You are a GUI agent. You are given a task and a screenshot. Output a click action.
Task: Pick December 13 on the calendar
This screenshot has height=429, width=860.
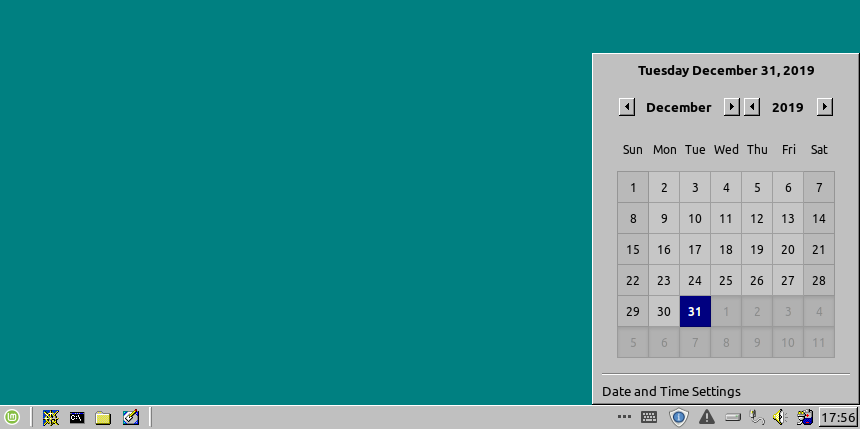pyautogui.click(x=788, y=218)
